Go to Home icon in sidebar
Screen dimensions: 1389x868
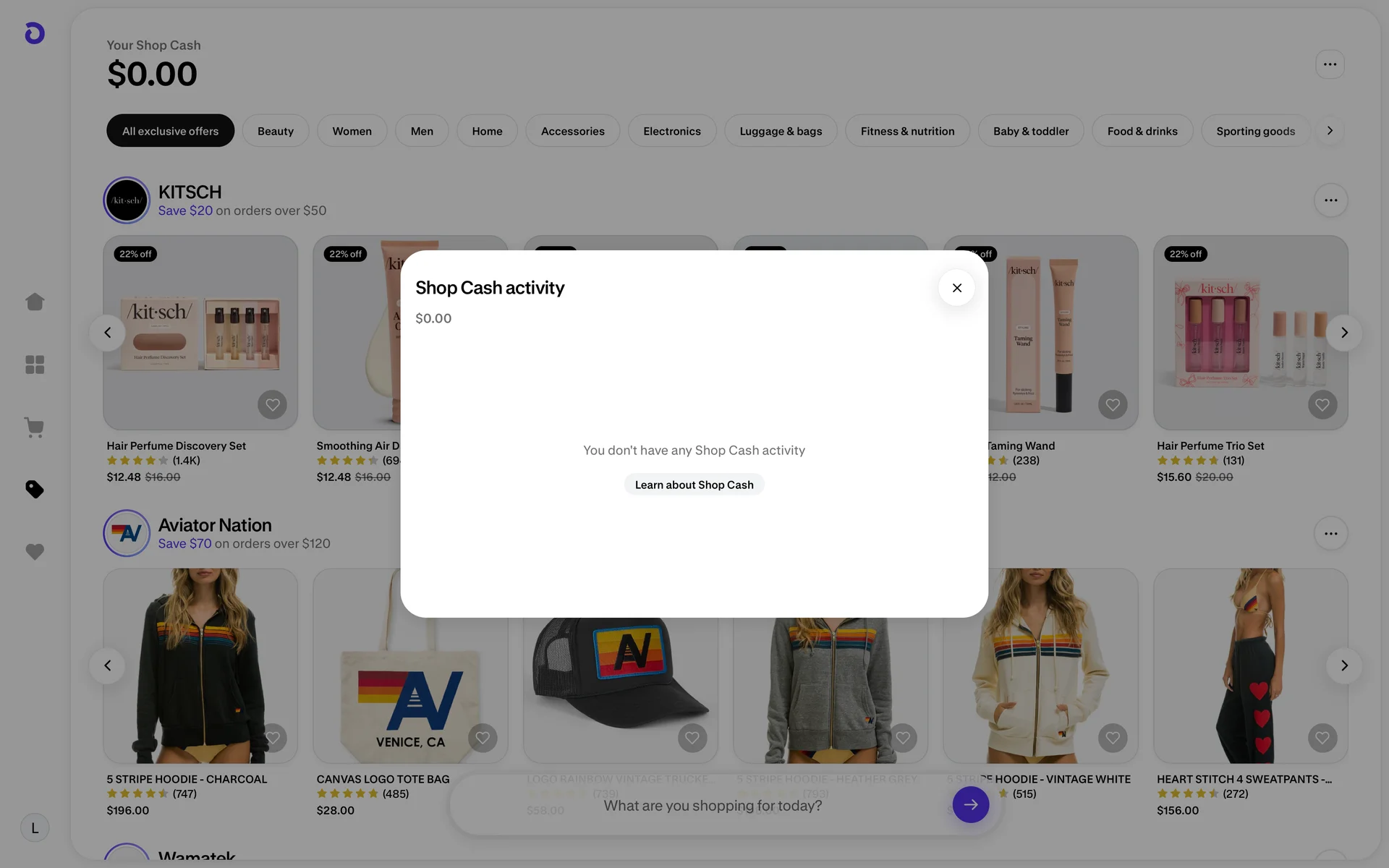tap(35, 302)
